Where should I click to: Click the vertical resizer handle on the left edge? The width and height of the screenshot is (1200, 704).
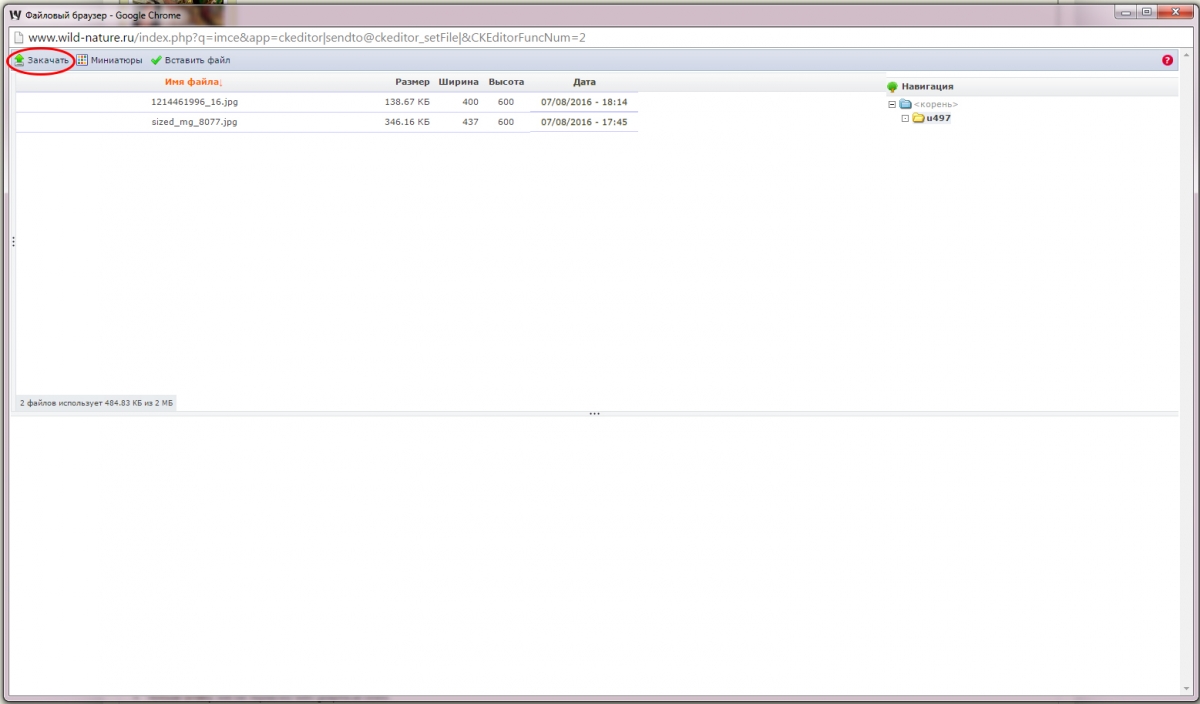pyautogui.click(x=13, y=242)
